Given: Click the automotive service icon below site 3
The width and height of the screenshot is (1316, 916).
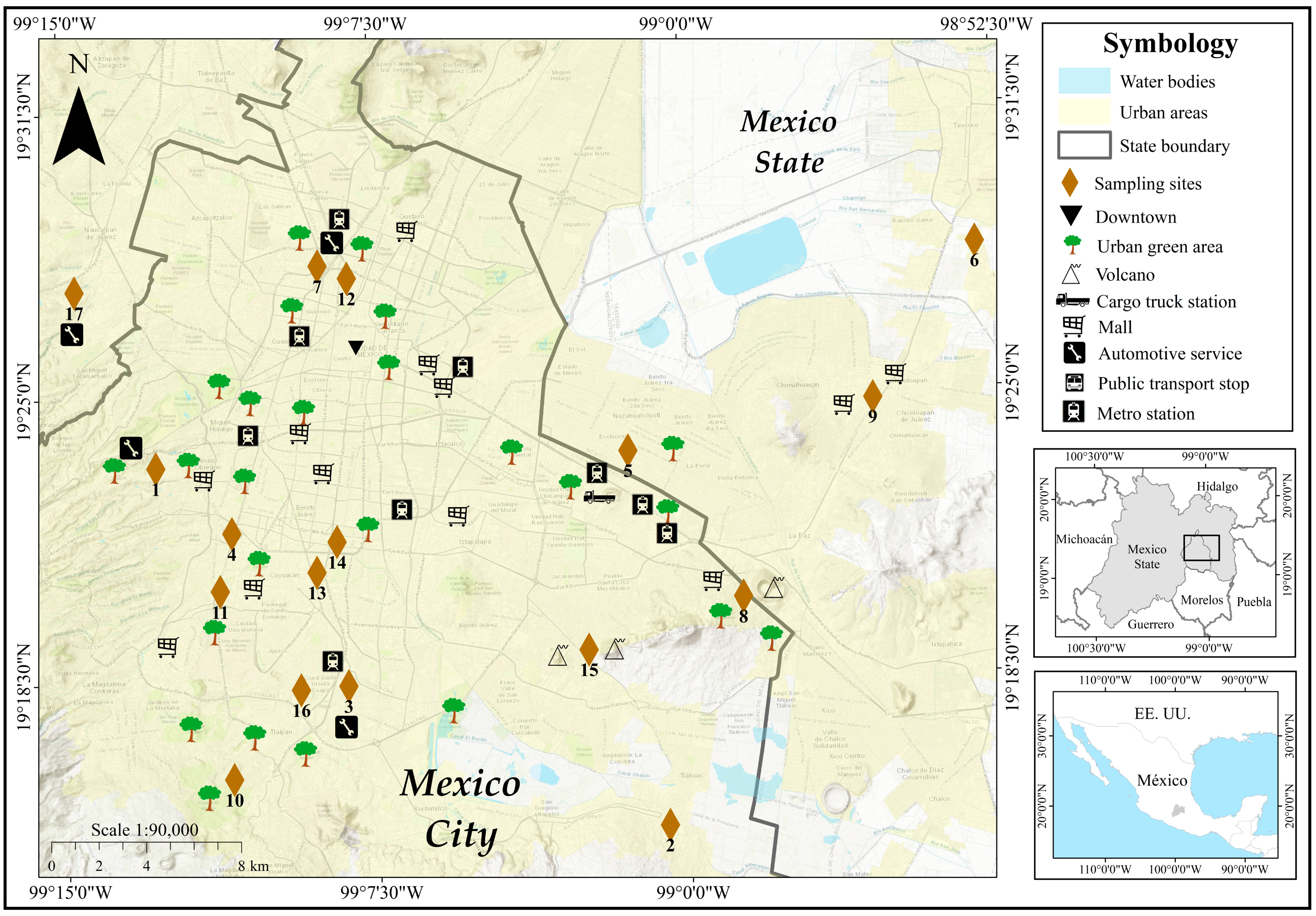Looking at the screenshot, I should pyautogui.click(x=347, y=728).
